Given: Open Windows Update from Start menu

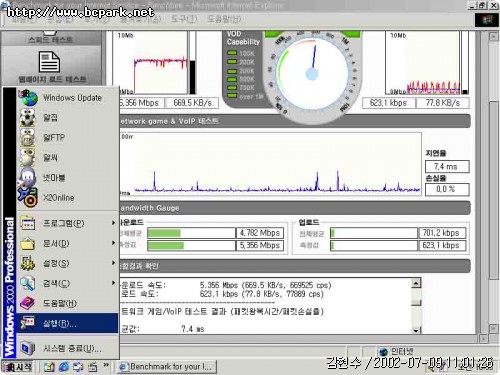Looking at the screenshot, I should coord(68,98).
